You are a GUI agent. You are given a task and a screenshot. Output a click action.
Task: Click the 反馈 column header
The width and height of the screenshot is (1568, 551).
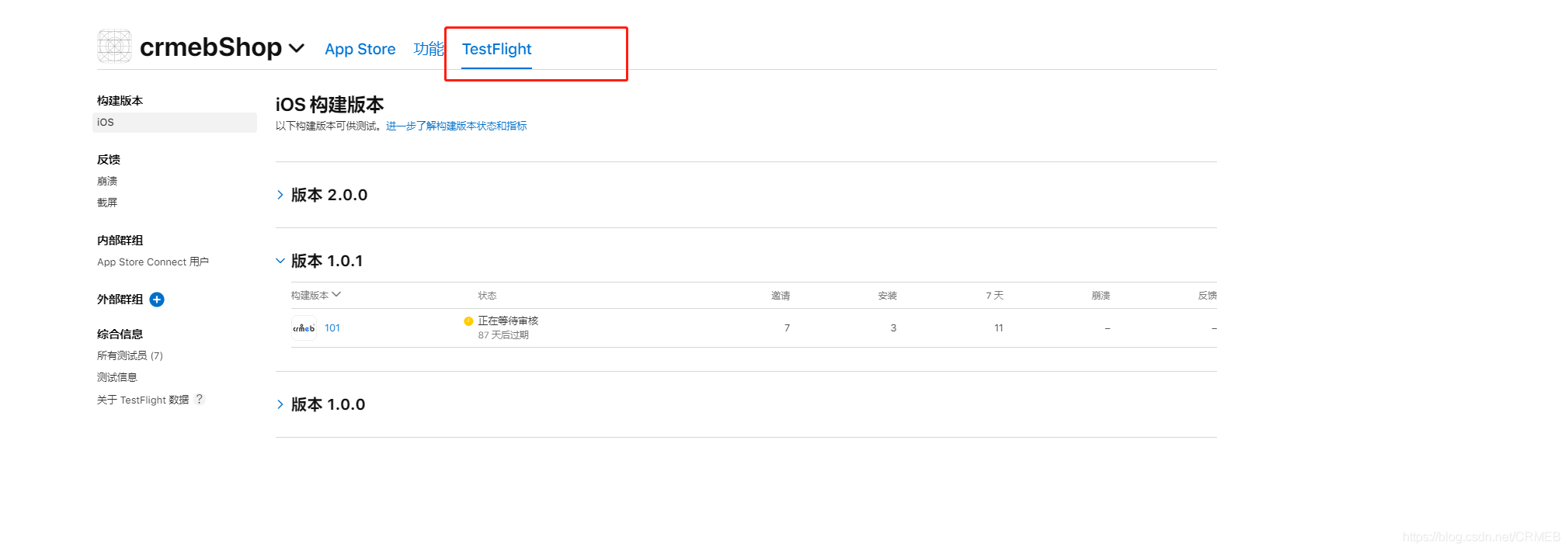click(x=1207, y=296)
